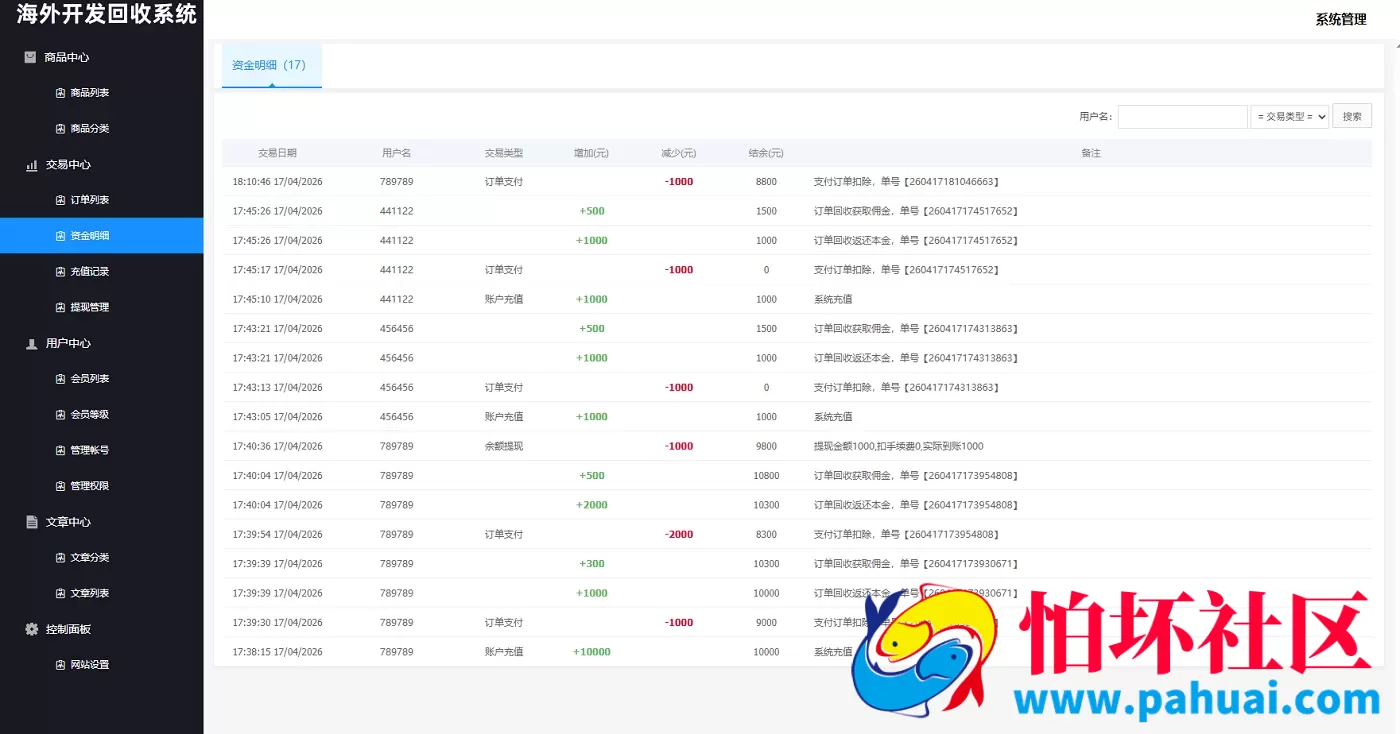Click the 减少(元) column header
Image resolution: width=1400 pixels, height=734 pixels.
678,153
